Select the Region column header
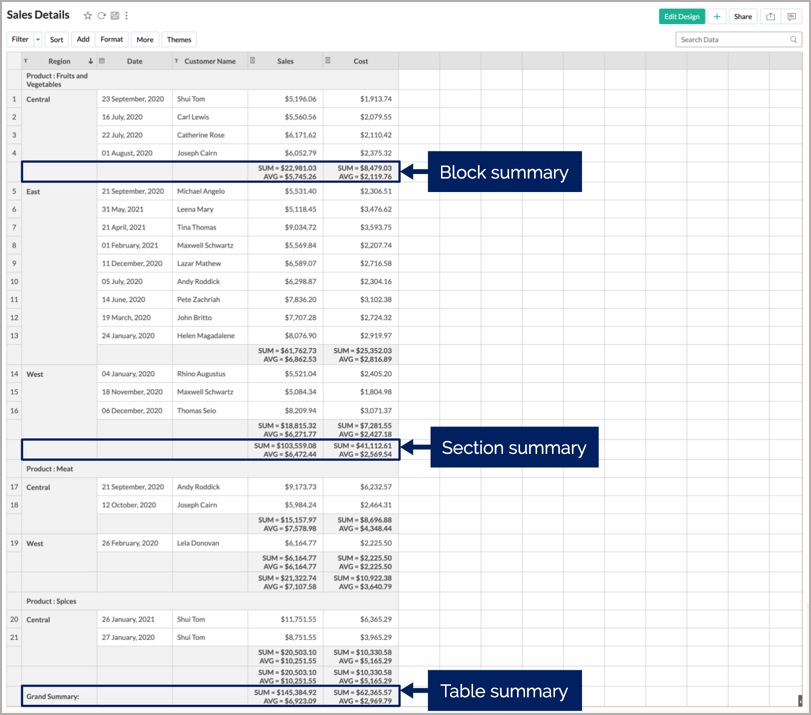This screenshot has height=715, width=811. [x=59, y=61]
